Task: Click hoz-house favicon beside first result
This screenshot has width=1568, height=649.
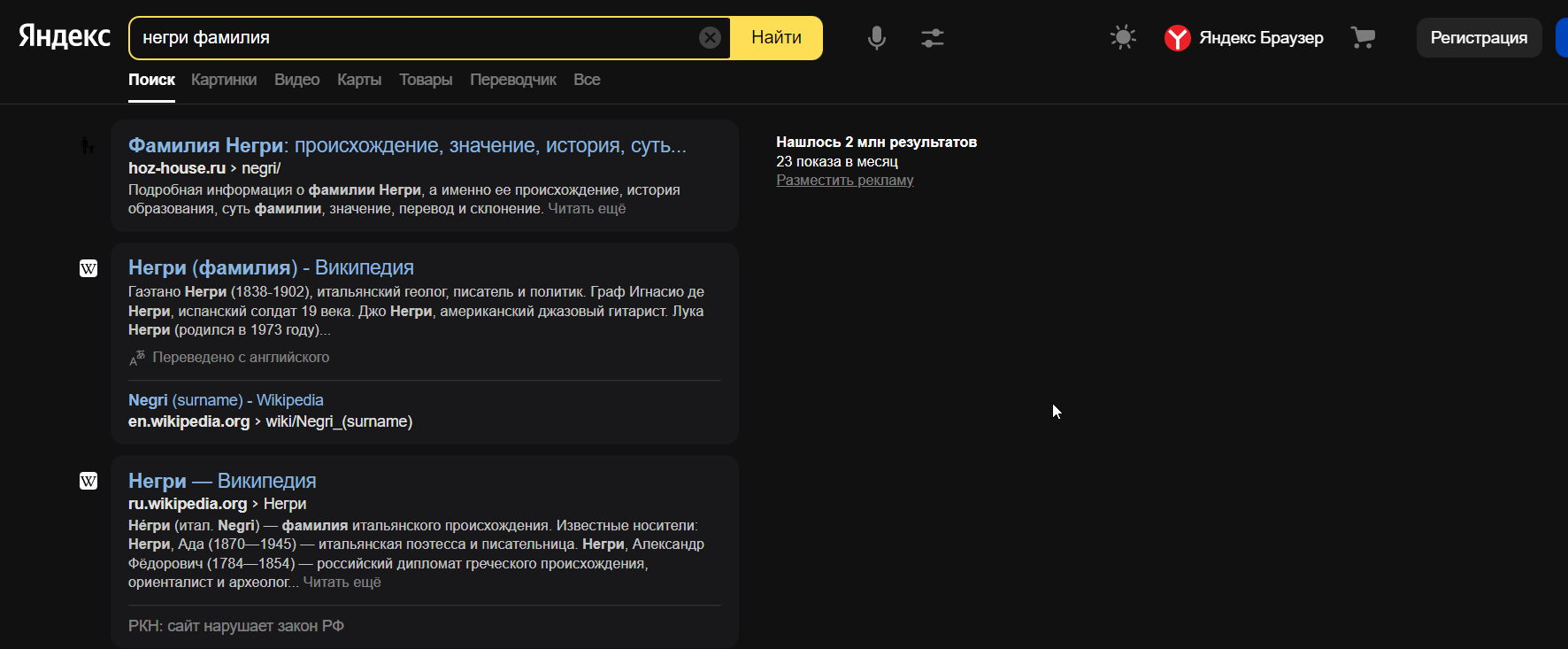Action: coord(88,146)
